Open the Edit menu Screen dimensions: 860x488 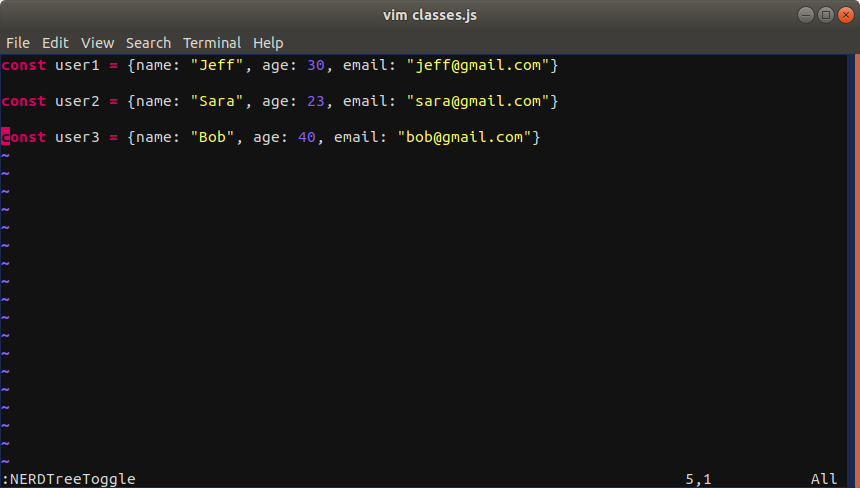[55, 43]
